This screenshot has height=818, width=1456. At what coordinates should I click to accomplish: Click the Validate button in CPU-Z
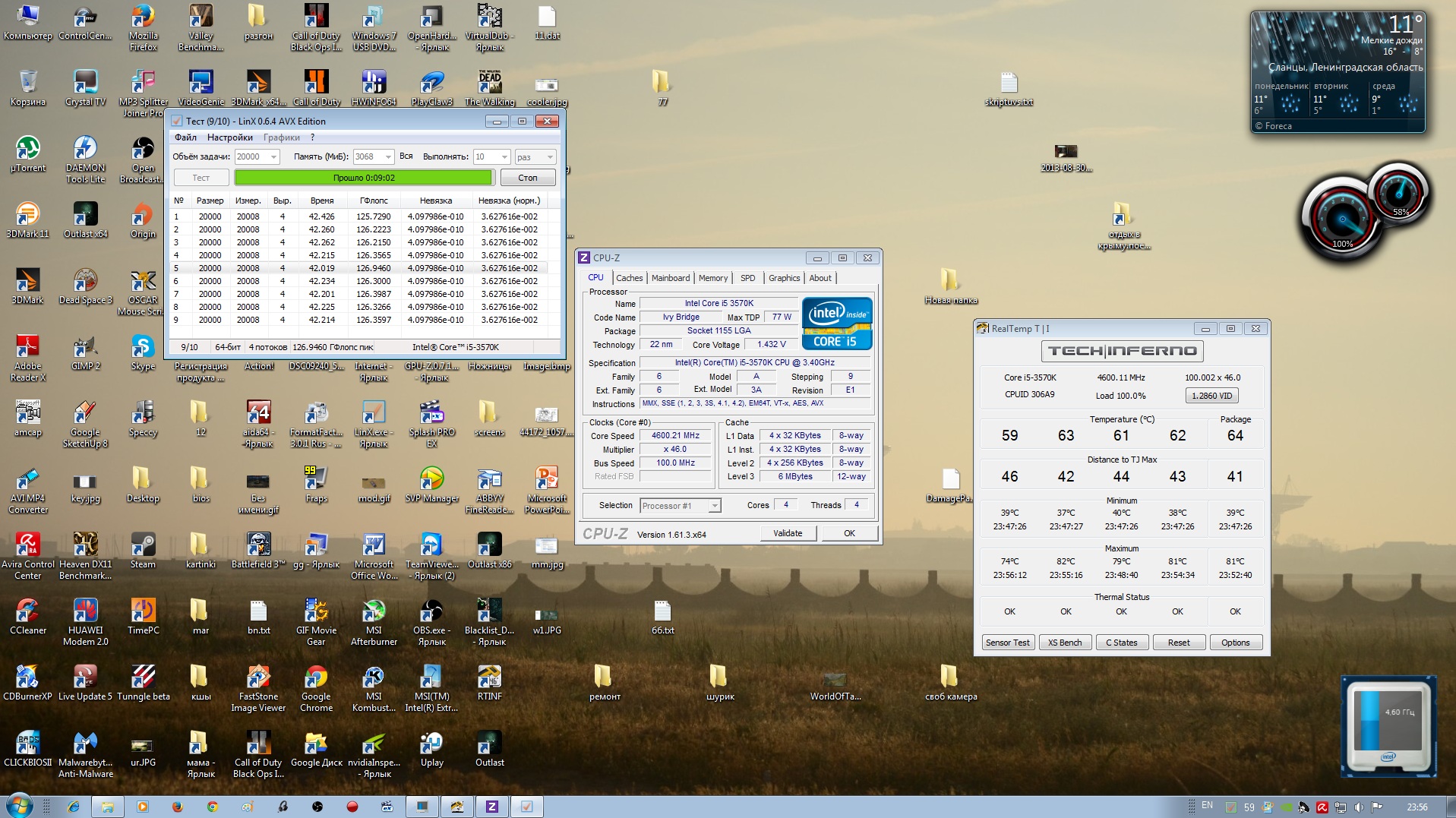788,533
